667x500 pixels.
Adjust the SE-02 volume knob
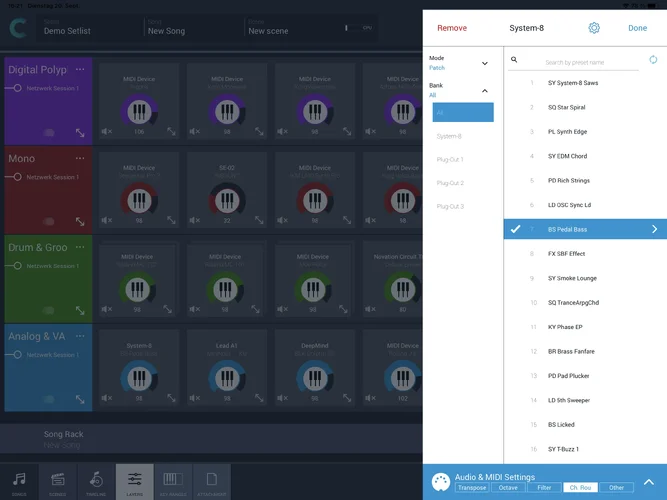pyautogui.click(x=227, y=197)
